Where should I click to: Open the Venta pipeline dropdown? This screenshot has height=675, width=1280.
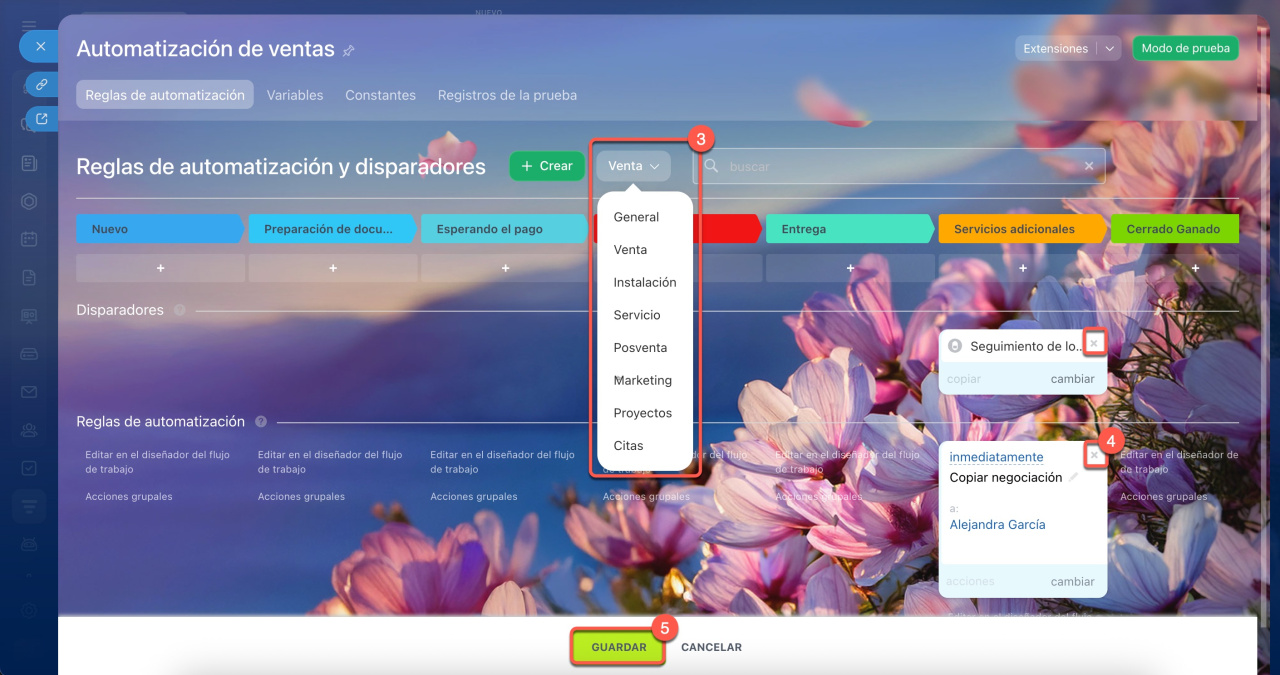[634, 166]
